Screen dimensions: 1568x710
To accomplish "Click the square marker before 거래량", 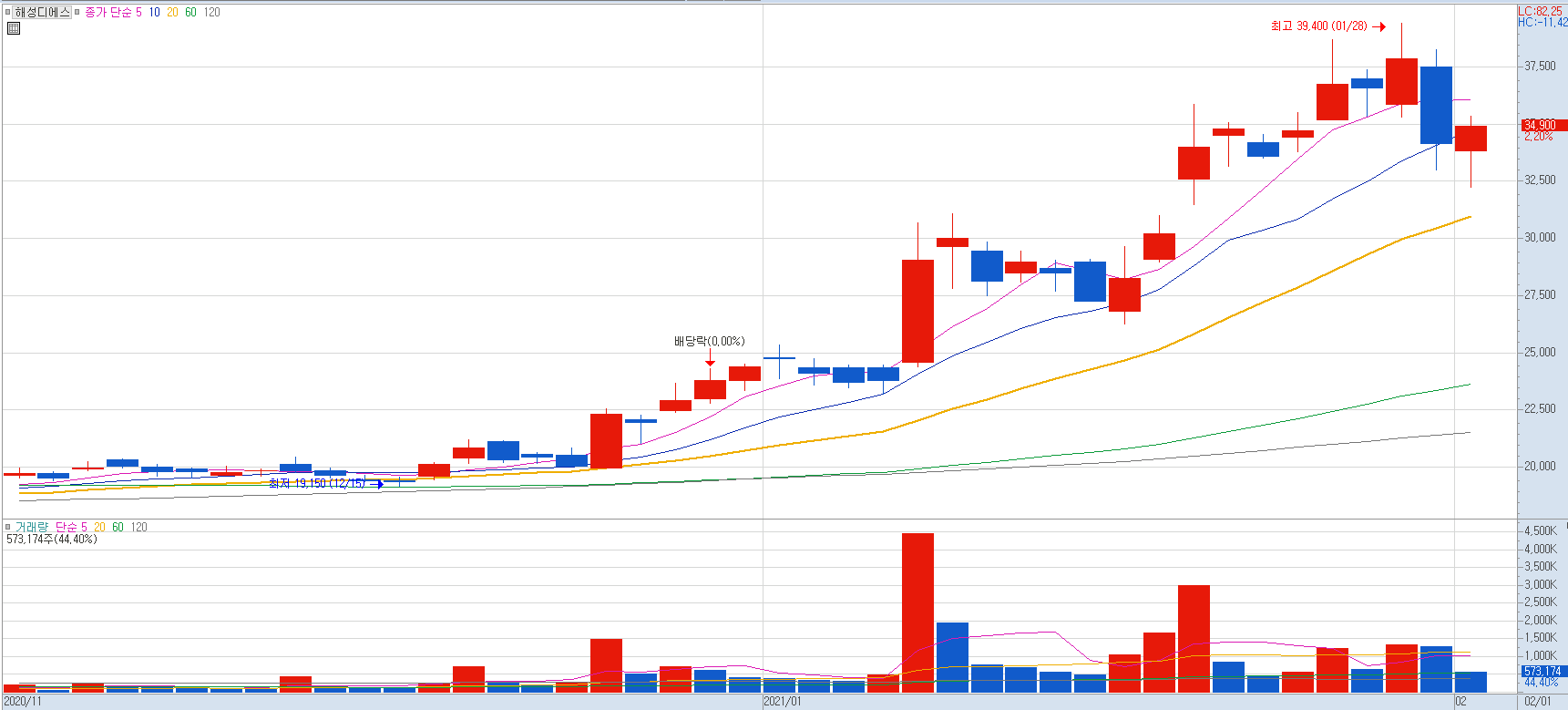I will tap(8, 527).
